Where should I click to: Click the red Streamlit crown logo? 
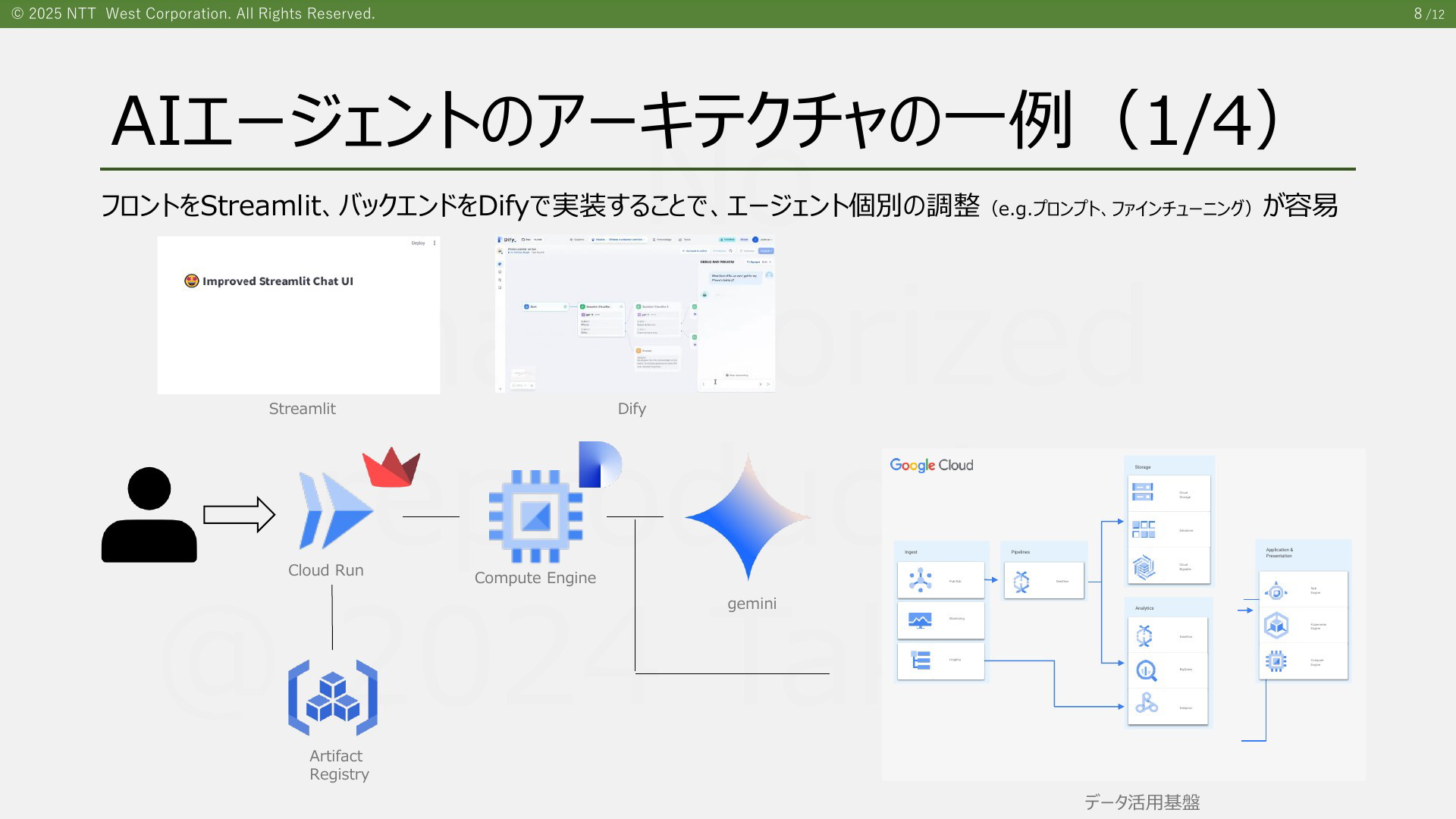click(x=391, y=467)
